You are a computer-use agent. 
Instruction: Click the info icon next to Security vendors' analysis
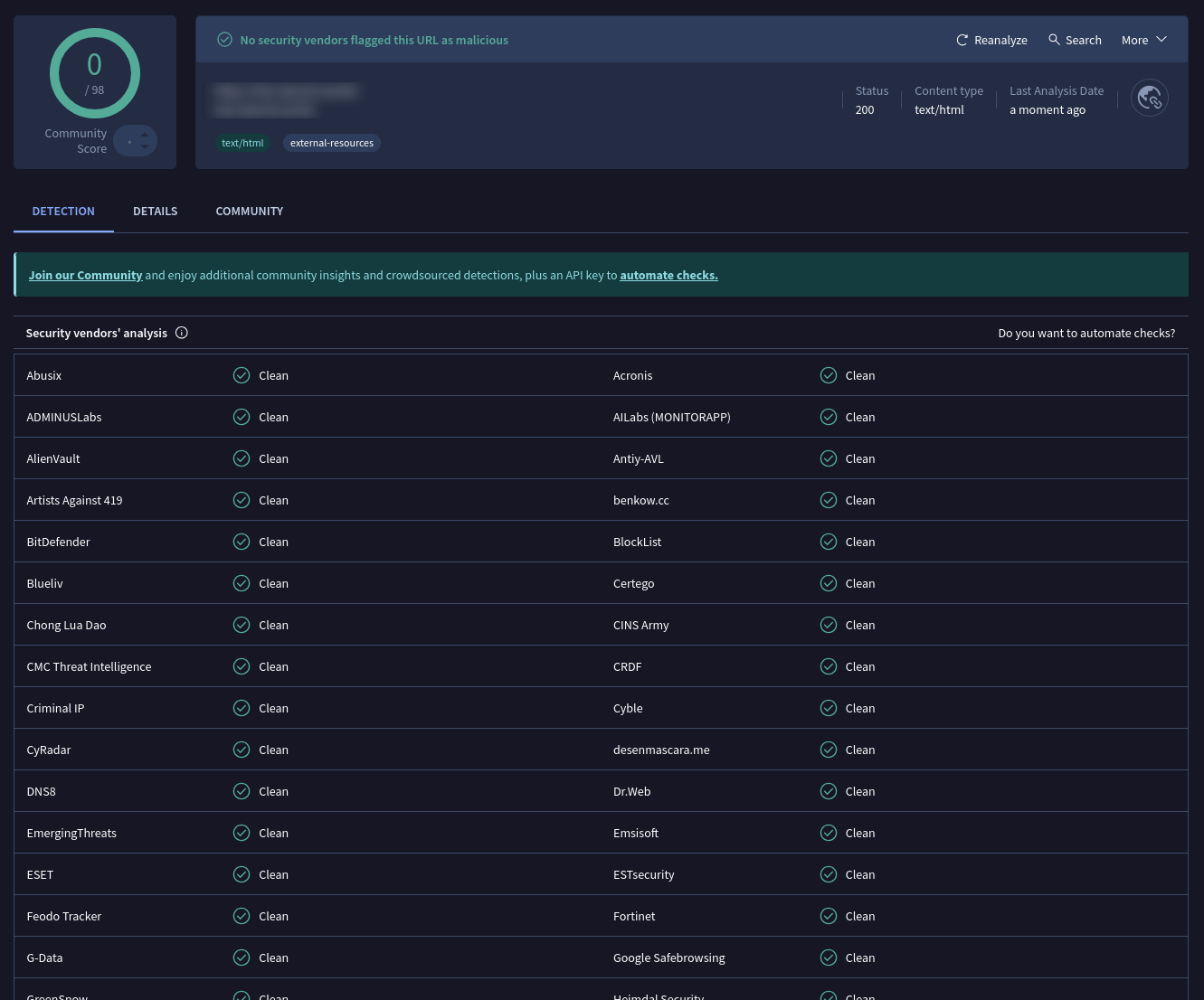(182, 333)
